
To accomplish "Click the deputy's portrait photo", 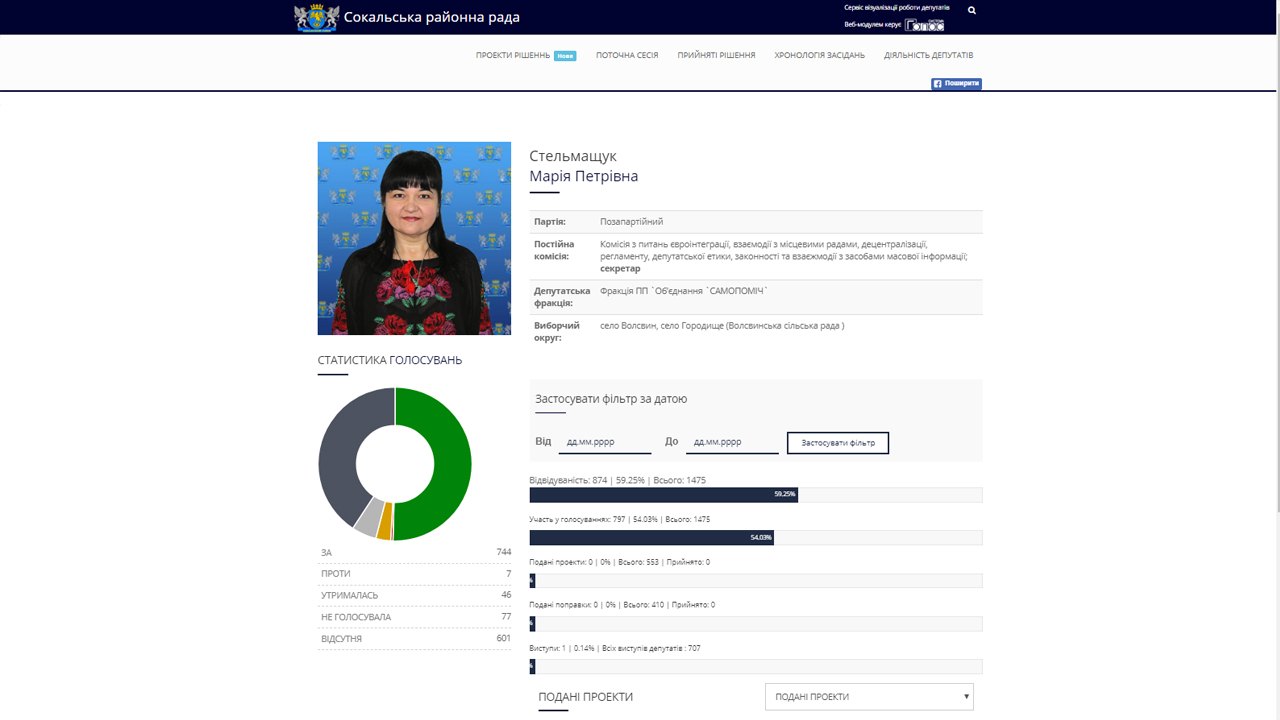I will tap(414, 238).
